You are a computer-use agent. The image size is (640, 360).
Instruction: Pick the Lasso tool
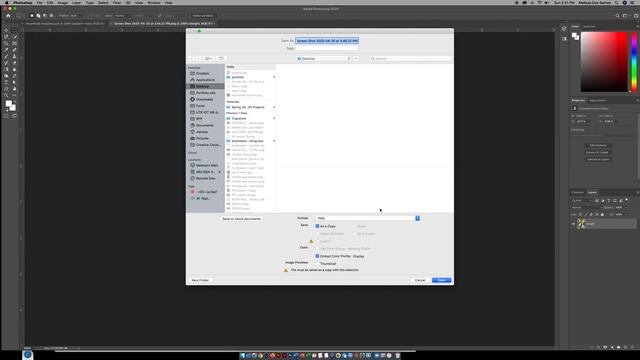tap(6, 37)
